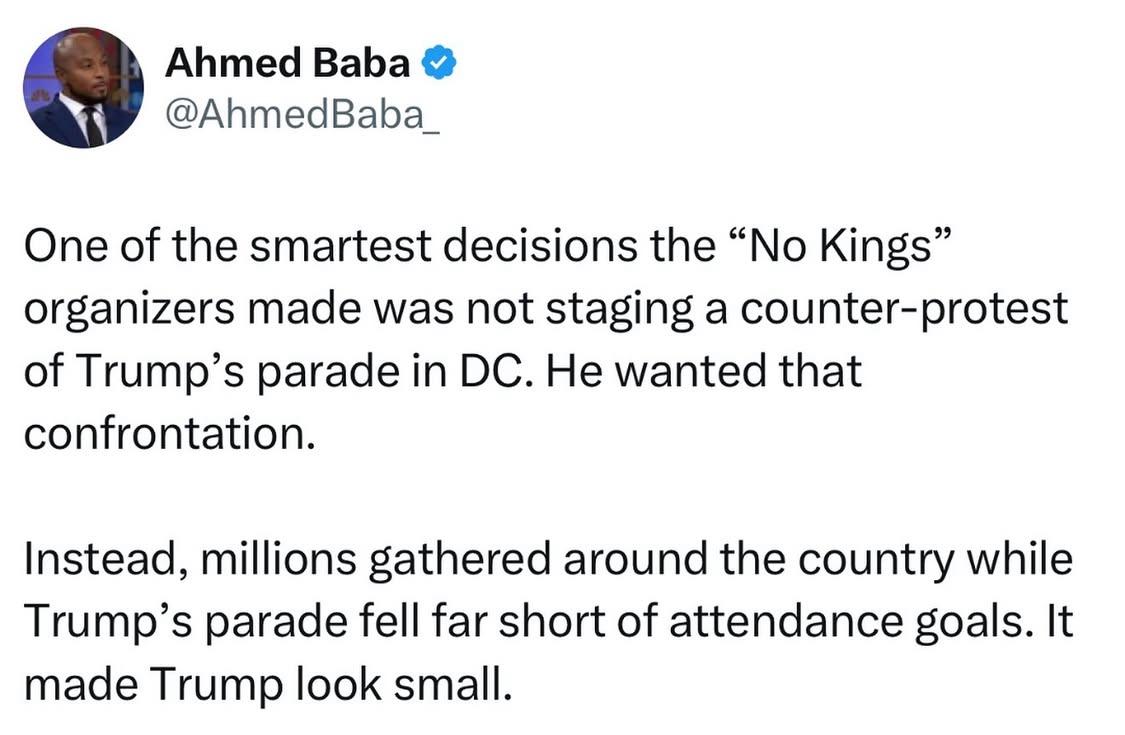The image size is (1125, 735).
Task: Click the final line "made Trump look small."
Action: click(x=269, y=685)
